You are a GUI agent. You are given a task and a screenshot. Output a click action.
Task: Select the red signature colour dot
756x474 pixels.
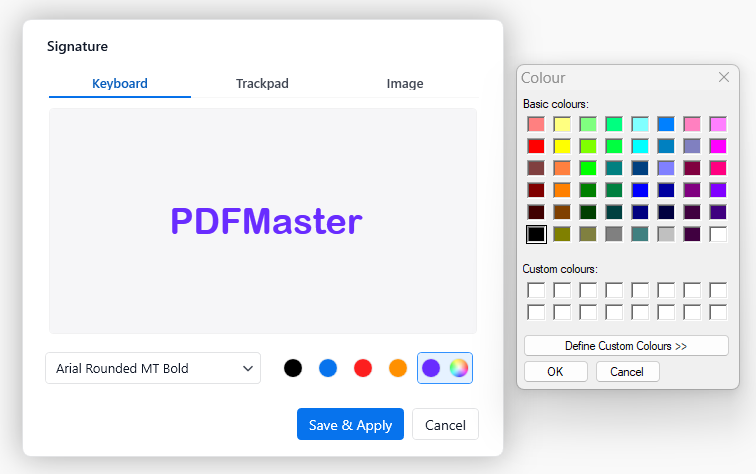tap(363, 368)
